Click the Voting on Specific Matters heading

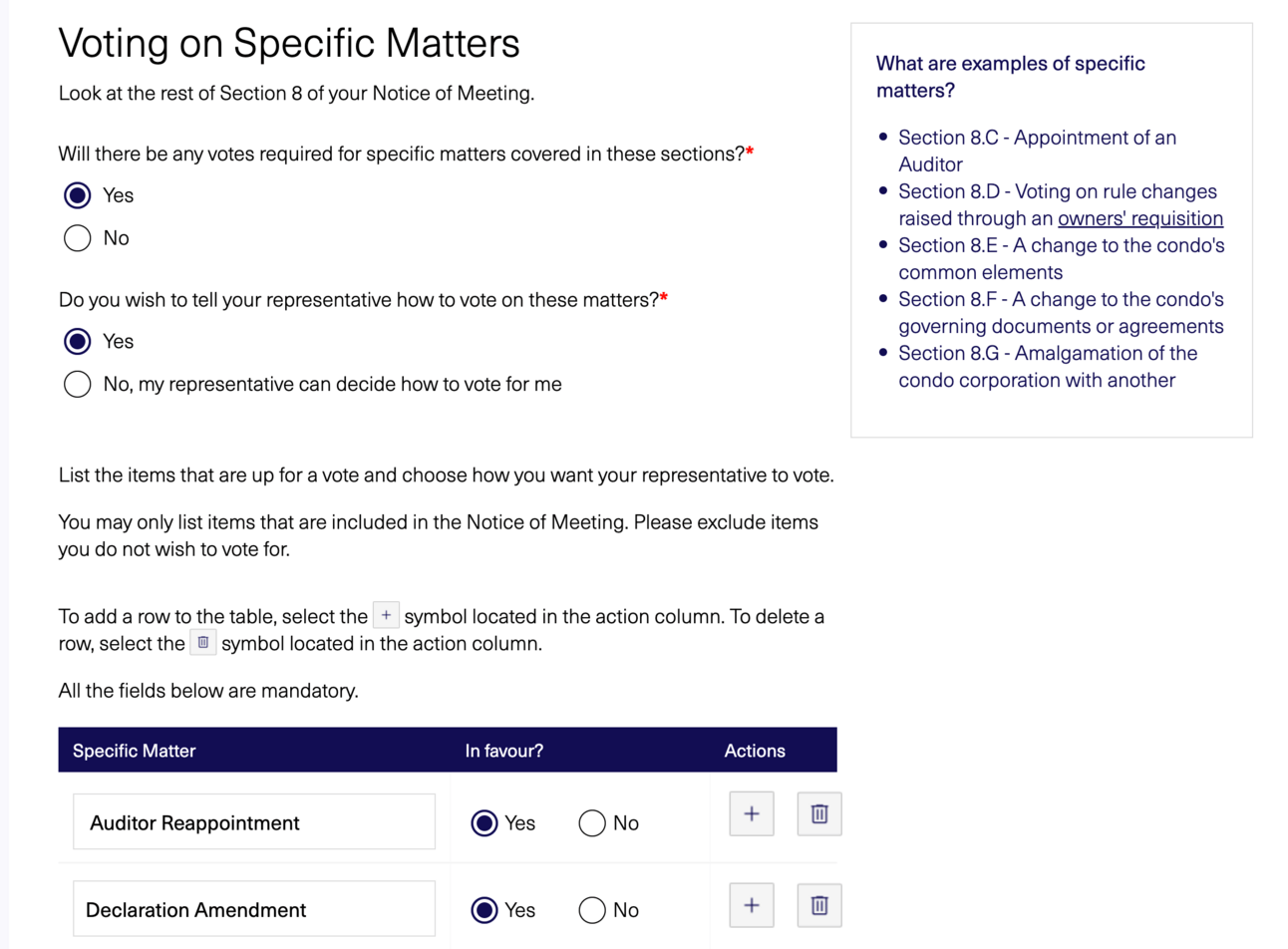pyautogui.click(x=289, y=44)
